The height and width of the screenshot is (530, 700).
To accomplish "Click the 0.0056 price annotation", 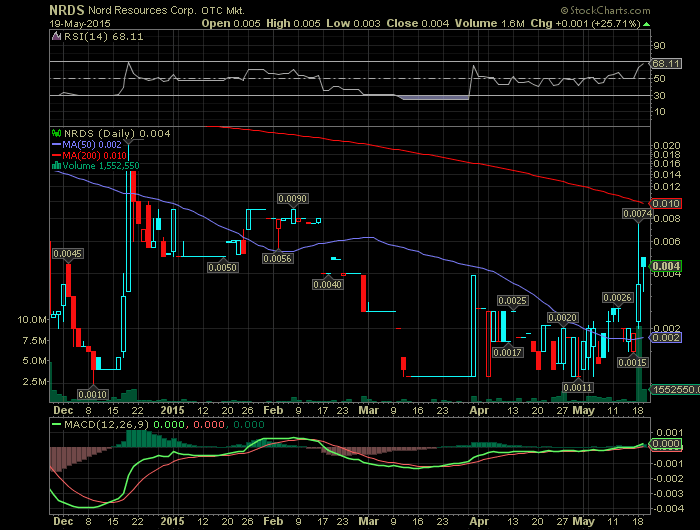I will (277, 258).
